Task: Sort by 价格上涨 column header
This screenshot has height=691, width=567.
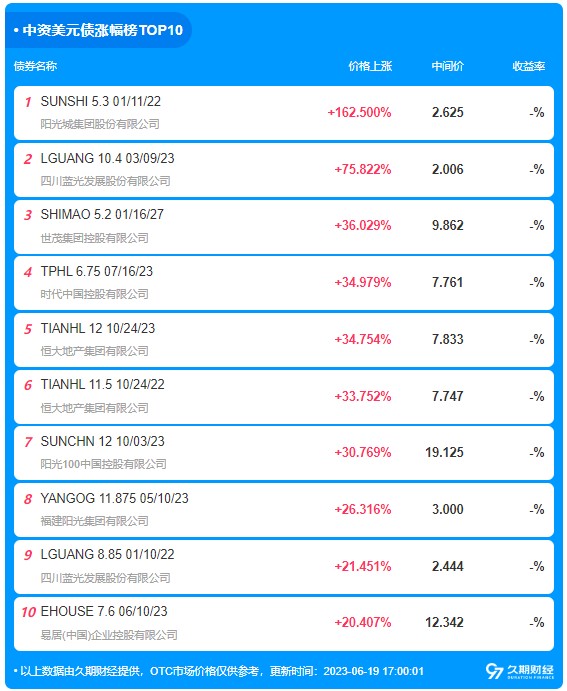Action: coord(370,66)
